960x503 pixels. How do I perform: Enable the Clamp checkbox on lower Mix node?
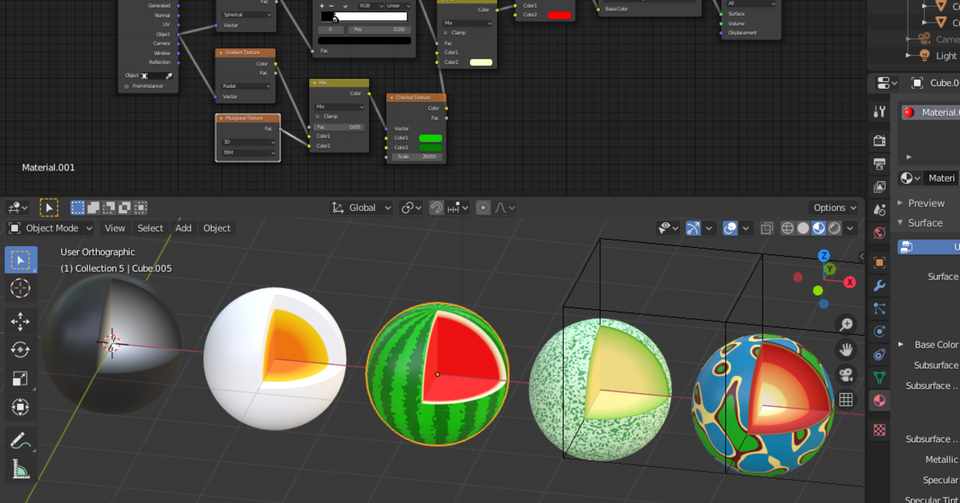tap(318, 116)
